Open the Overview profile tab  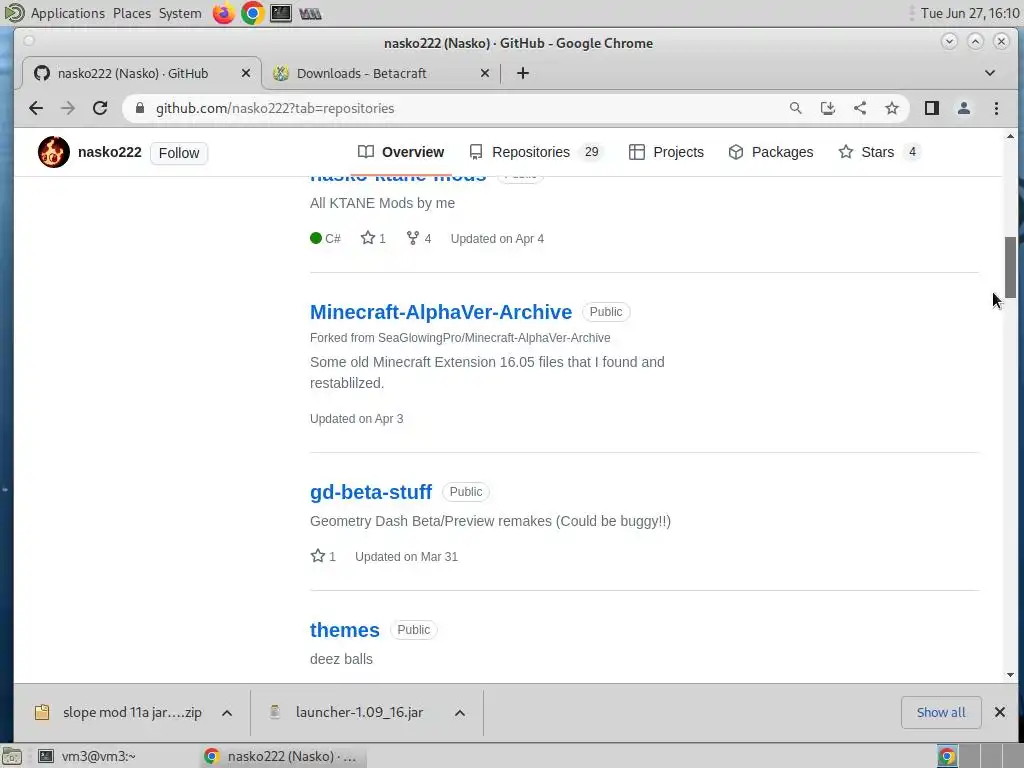pos(401,152)
